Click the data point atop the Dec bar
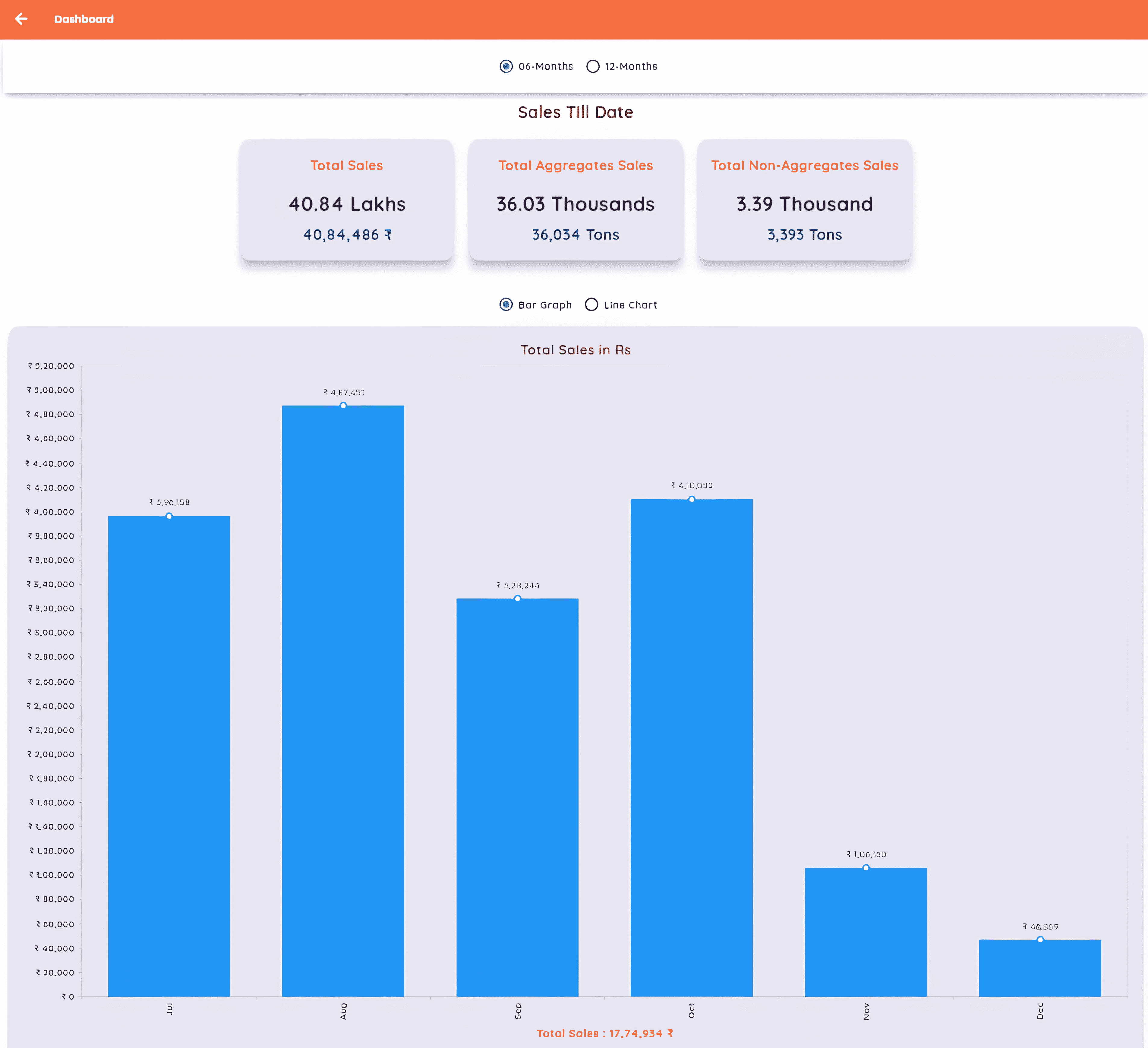1148x1048 pixels. [x=1040, y=940]
